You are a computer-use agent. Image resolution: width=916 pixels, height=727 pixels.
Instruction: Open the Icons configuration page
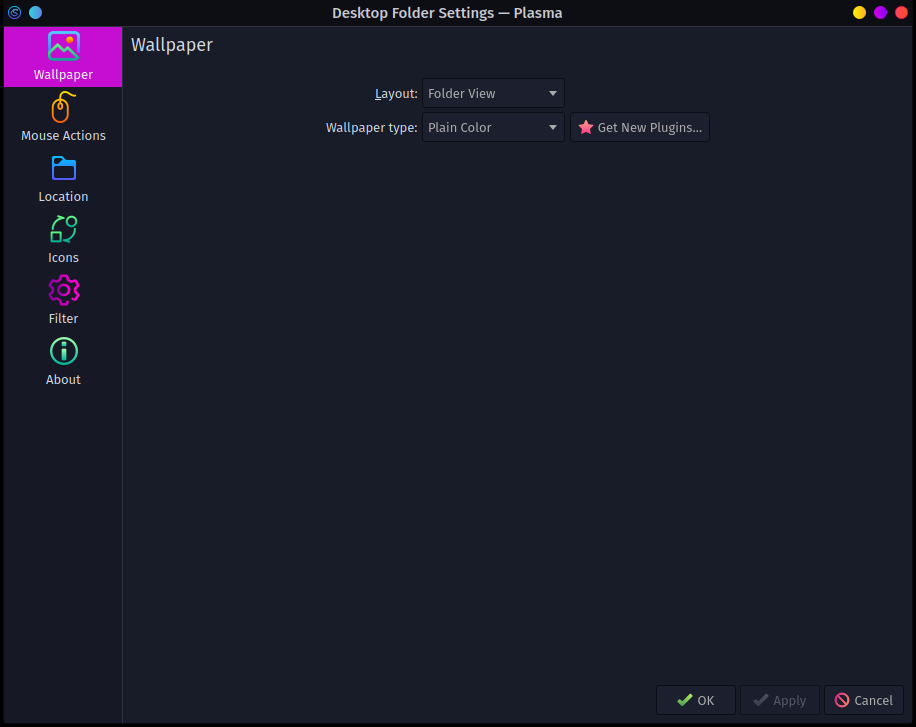(x=63, y=240)
